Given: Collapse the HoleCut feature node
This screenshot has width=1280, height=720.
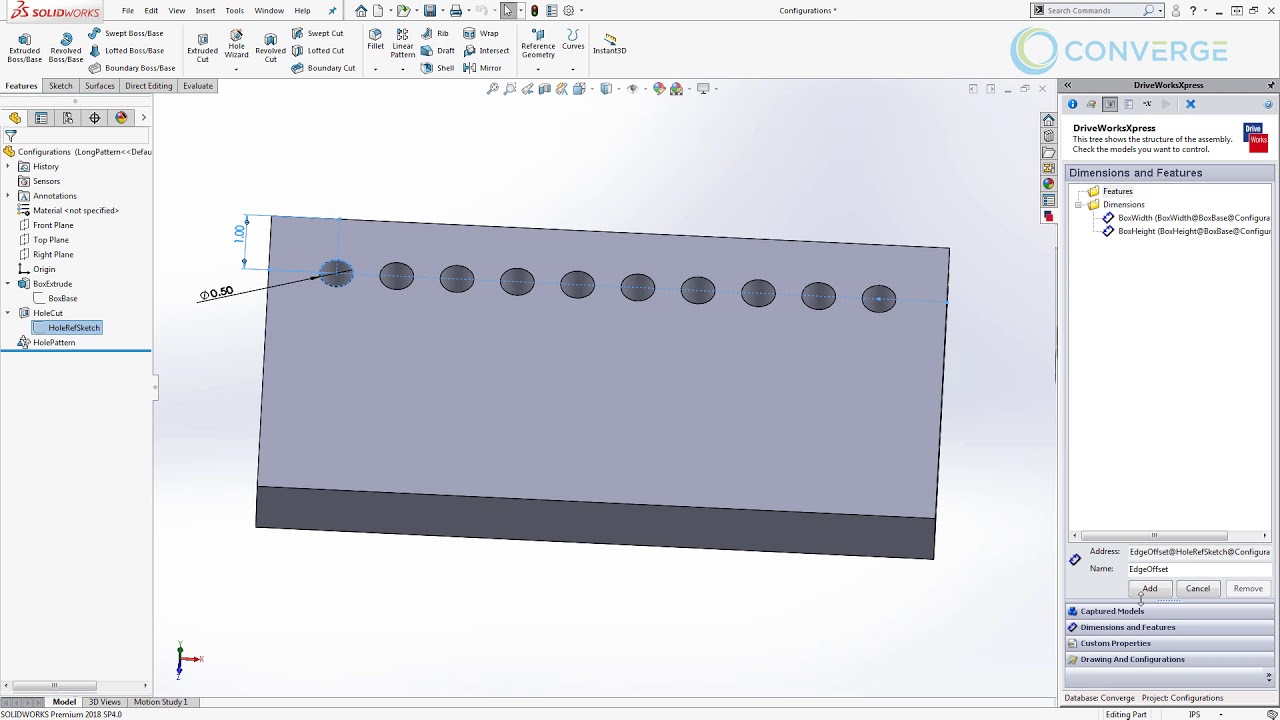Looking at the screenshot, I should pos(8,313).
